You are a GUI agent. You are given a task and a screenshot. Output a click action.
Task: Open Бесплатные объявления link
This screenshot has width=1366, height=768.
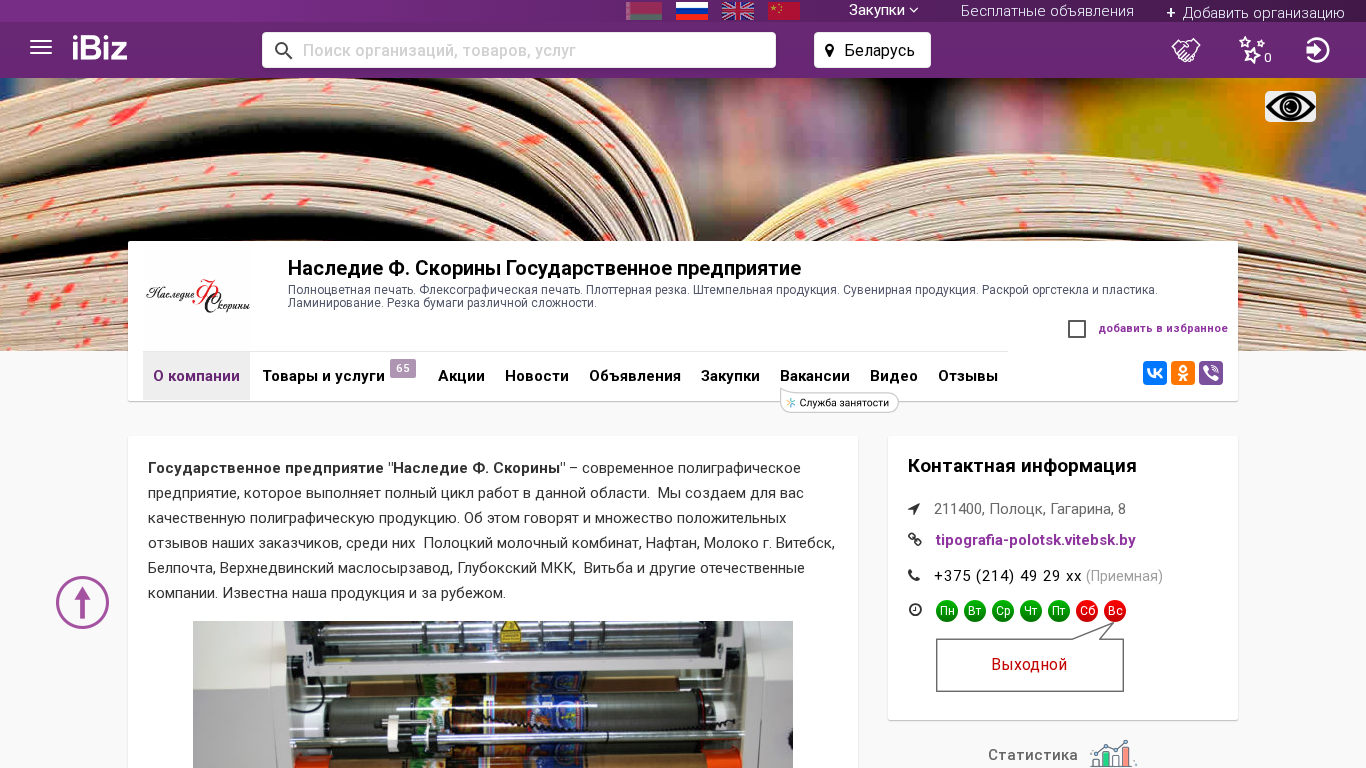coord(1047,11)
